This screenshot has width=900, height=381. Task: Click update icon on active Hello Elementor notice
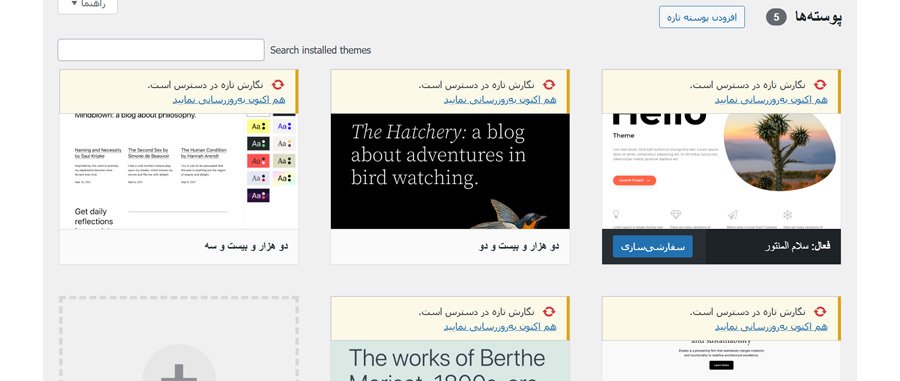(820, 85)
